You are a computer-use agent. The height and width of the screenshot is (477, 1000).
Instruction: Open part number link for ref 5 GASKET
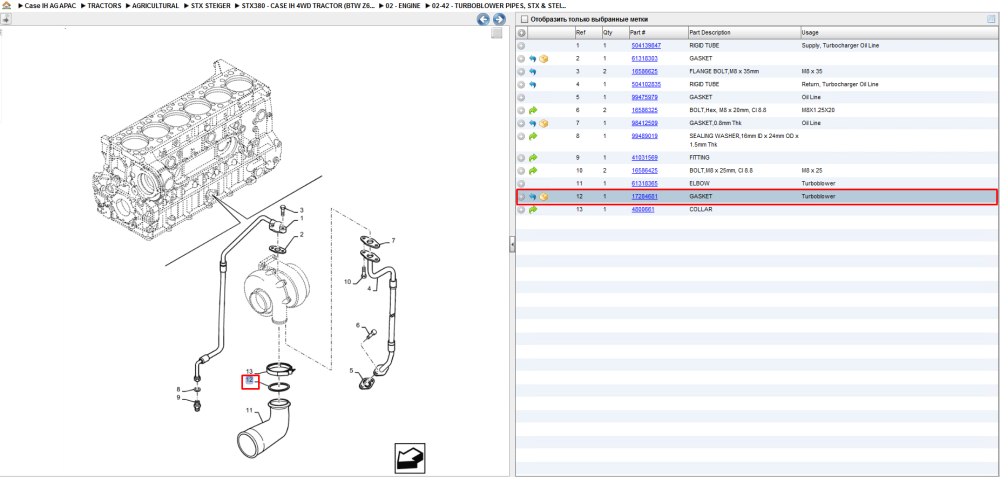[645, 98]
